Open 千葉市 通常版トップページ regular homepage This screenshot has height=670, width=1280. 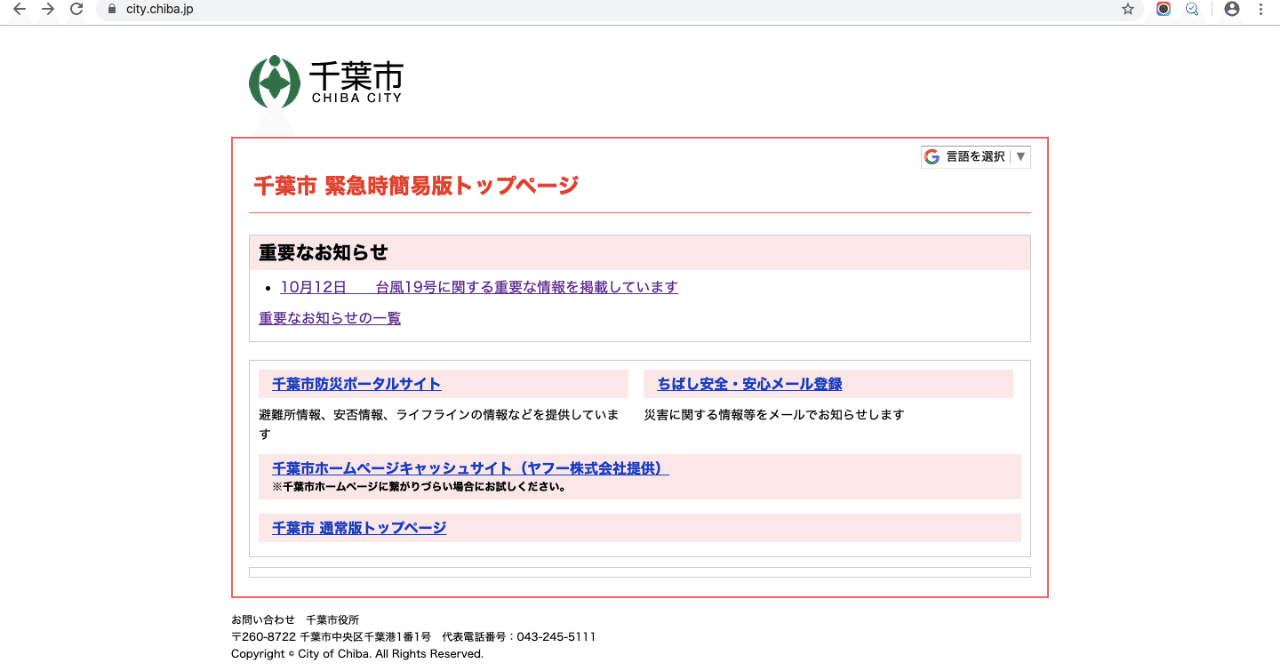click(358, 528)
